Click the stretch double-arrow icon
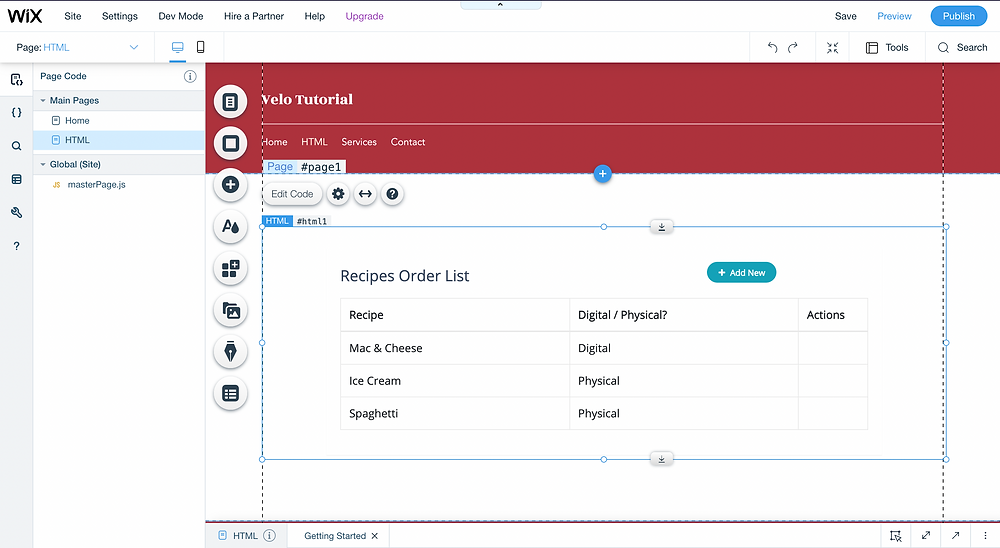Image resolution: width=1000 pixels, height=548 pixels. (x=365, y=194)
